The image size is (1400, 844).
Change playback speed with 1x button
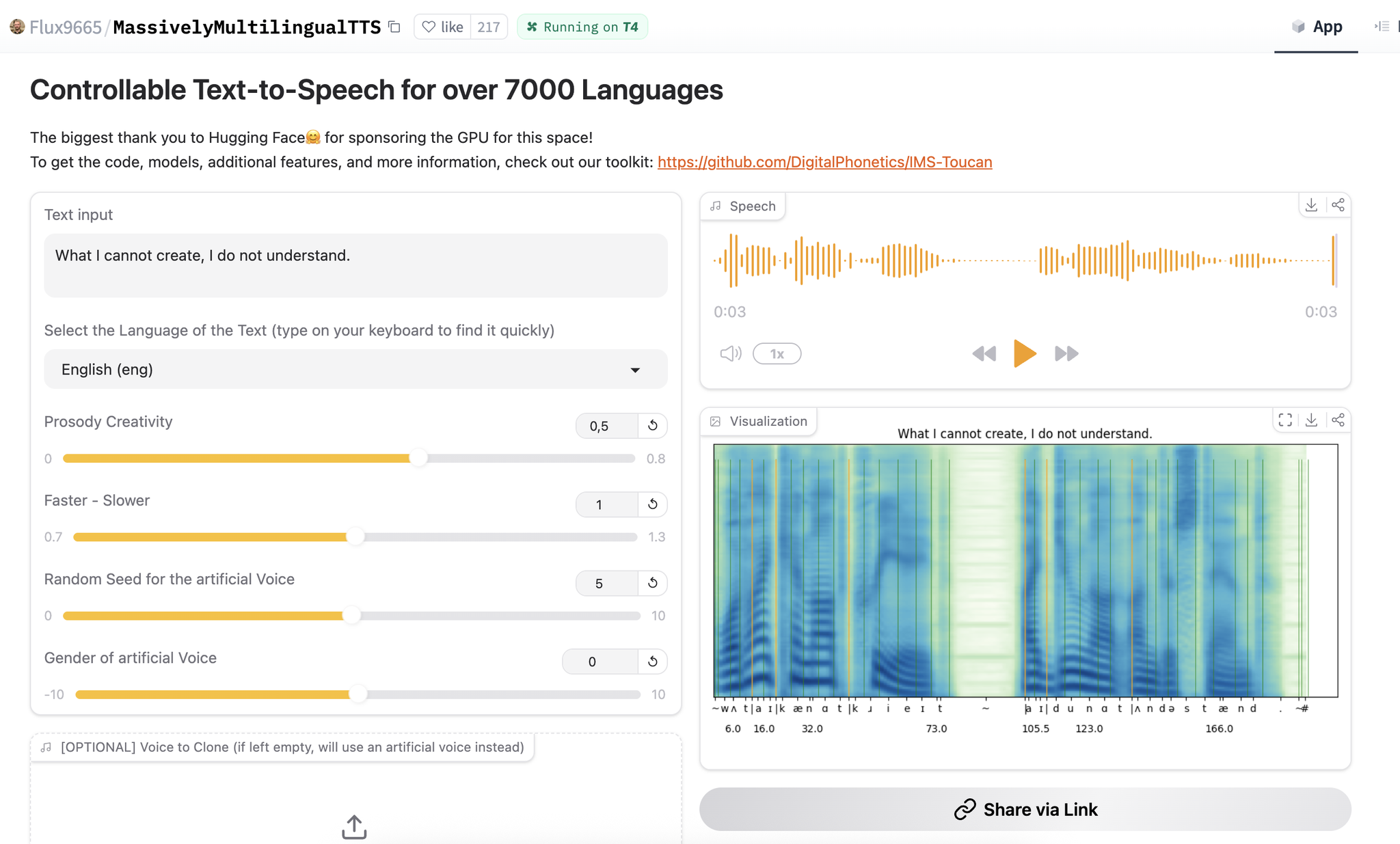[777, 353]
